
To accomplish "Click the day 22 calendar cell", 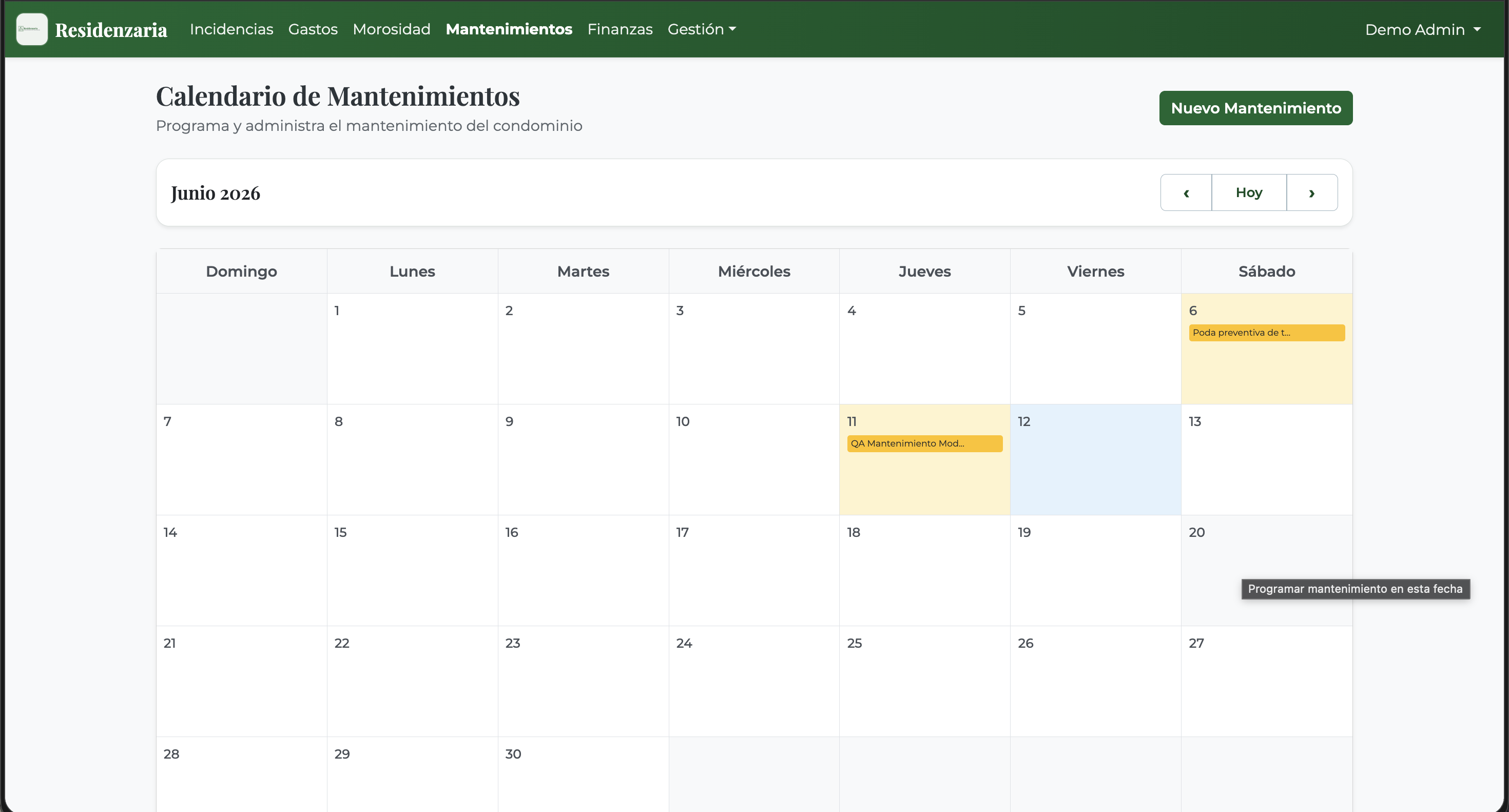I will coord(412,681).
